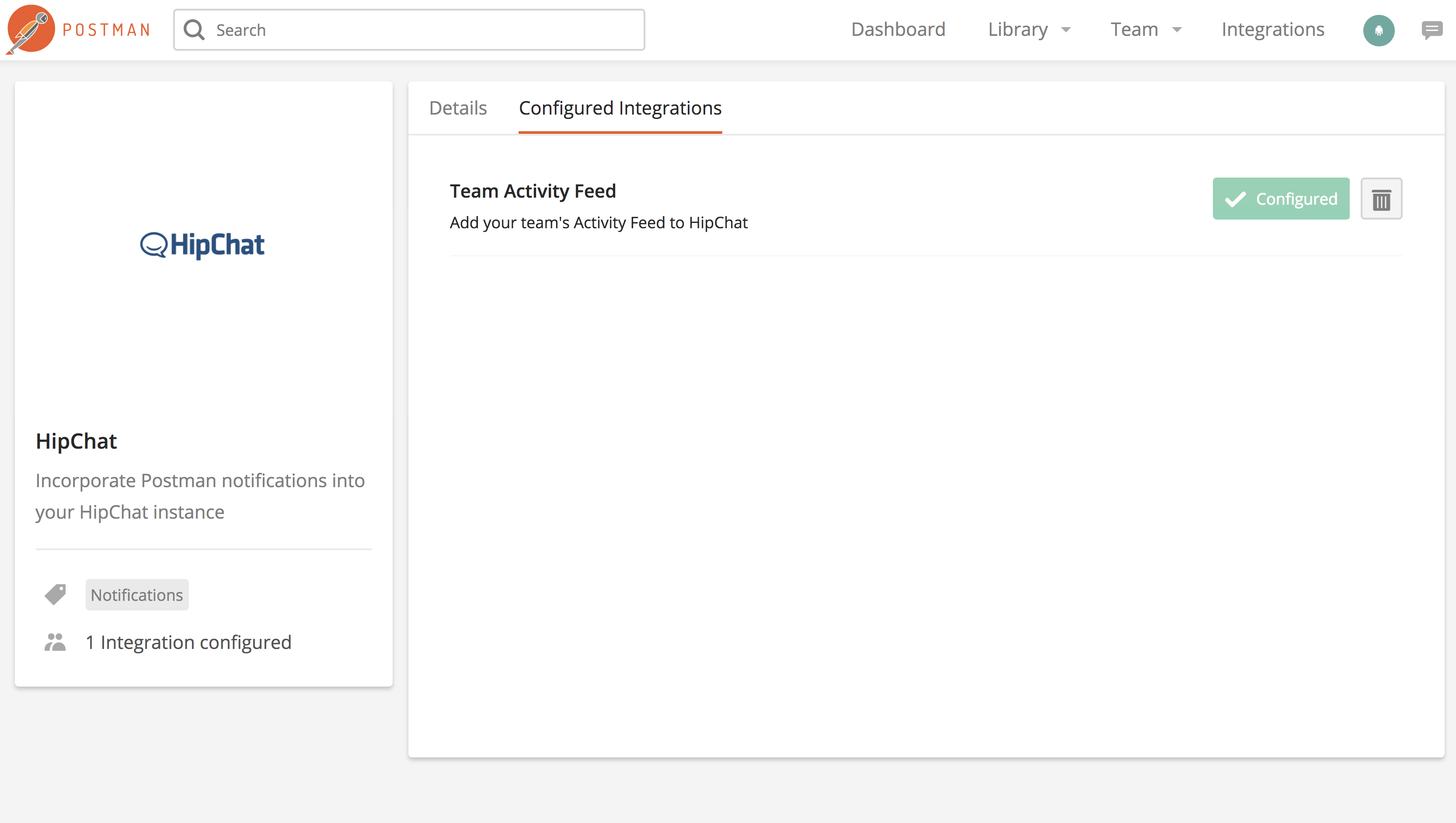Click the tag icon beside Notifications

(x=56, y=595)
